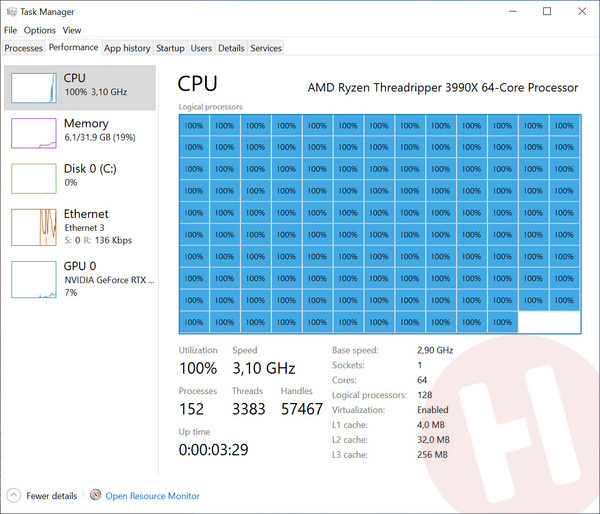Click the Base speed 2,90 GHz value
The height and width of the screenshot is (514, 600).
(435, 350)
